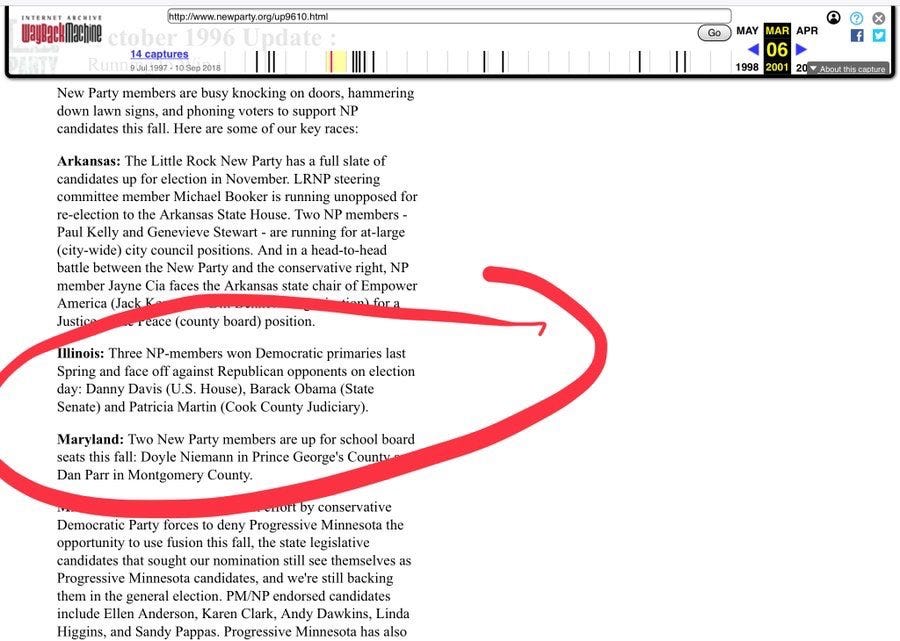This screenshot has width=900, height=641.
Task: Share this capture on Twitter
Action: (879, 36)
